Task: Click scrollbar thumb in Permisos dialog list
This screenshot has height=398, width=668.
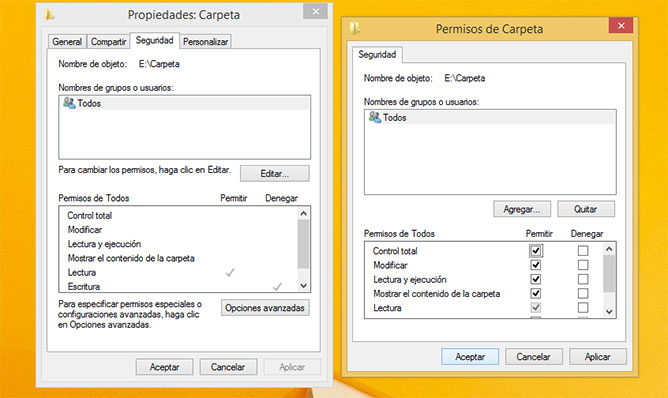Action: 609,274
